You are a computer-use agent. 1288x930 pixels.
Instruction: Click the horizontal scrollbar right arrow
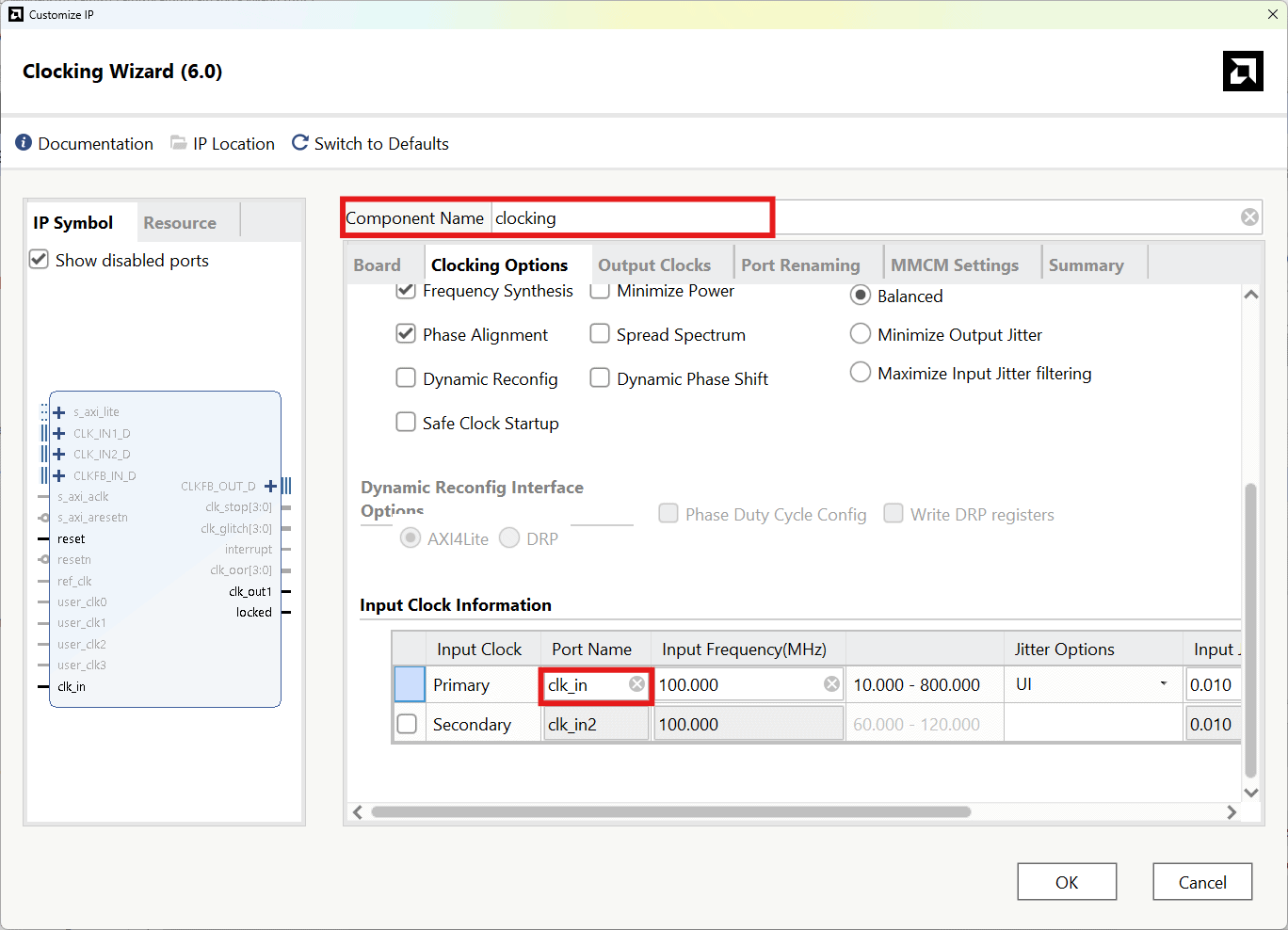click(x=1232, y=812)
